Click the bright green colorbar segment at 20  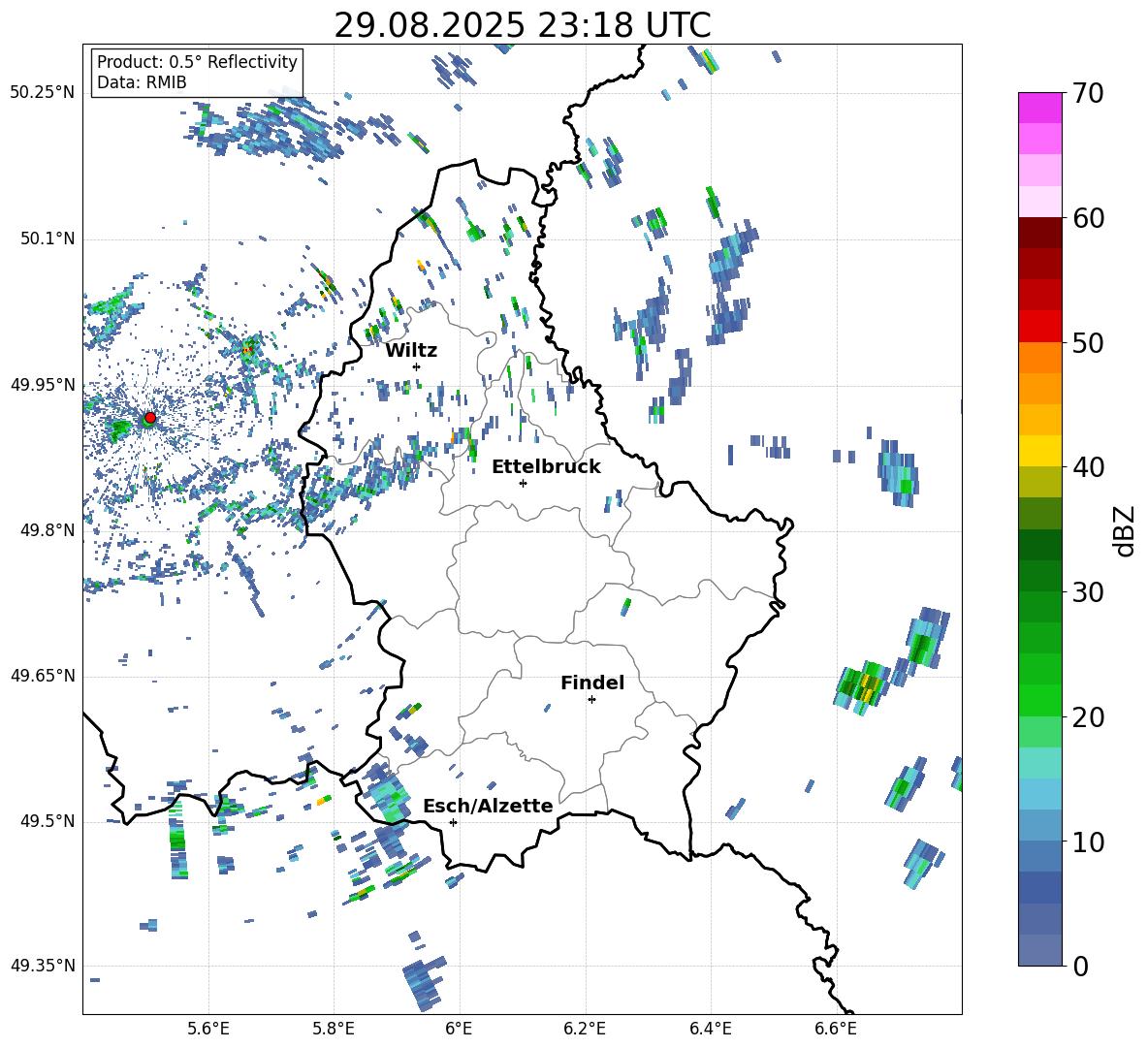pyautogui.click(x=1039, y=700)
